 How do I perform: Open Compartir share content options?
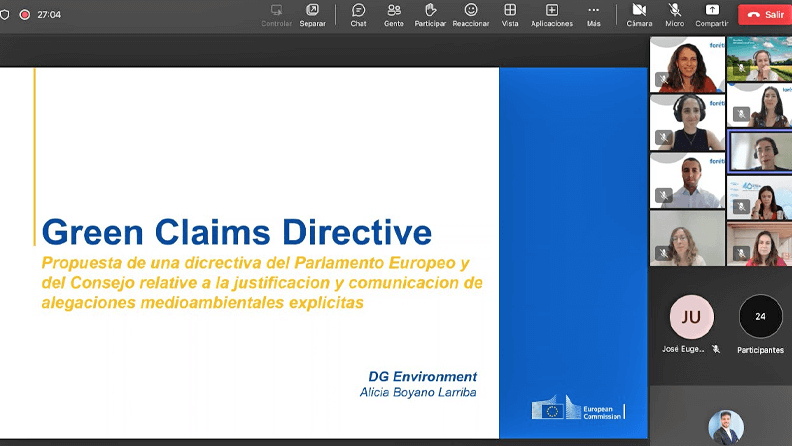point(712,15)
